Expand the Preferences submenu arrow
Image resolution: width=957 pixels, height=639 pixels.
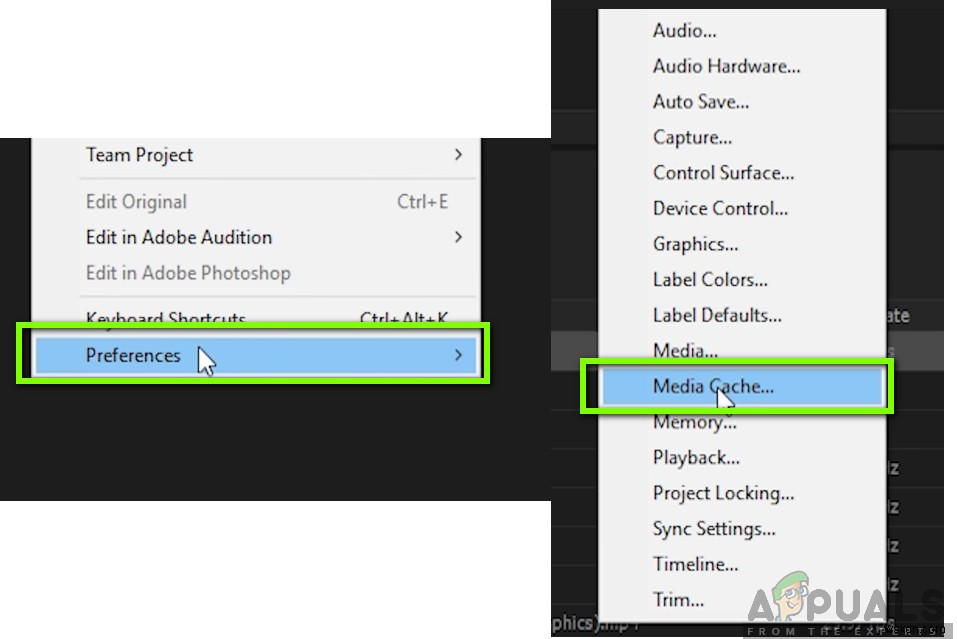tap(458, 355)
